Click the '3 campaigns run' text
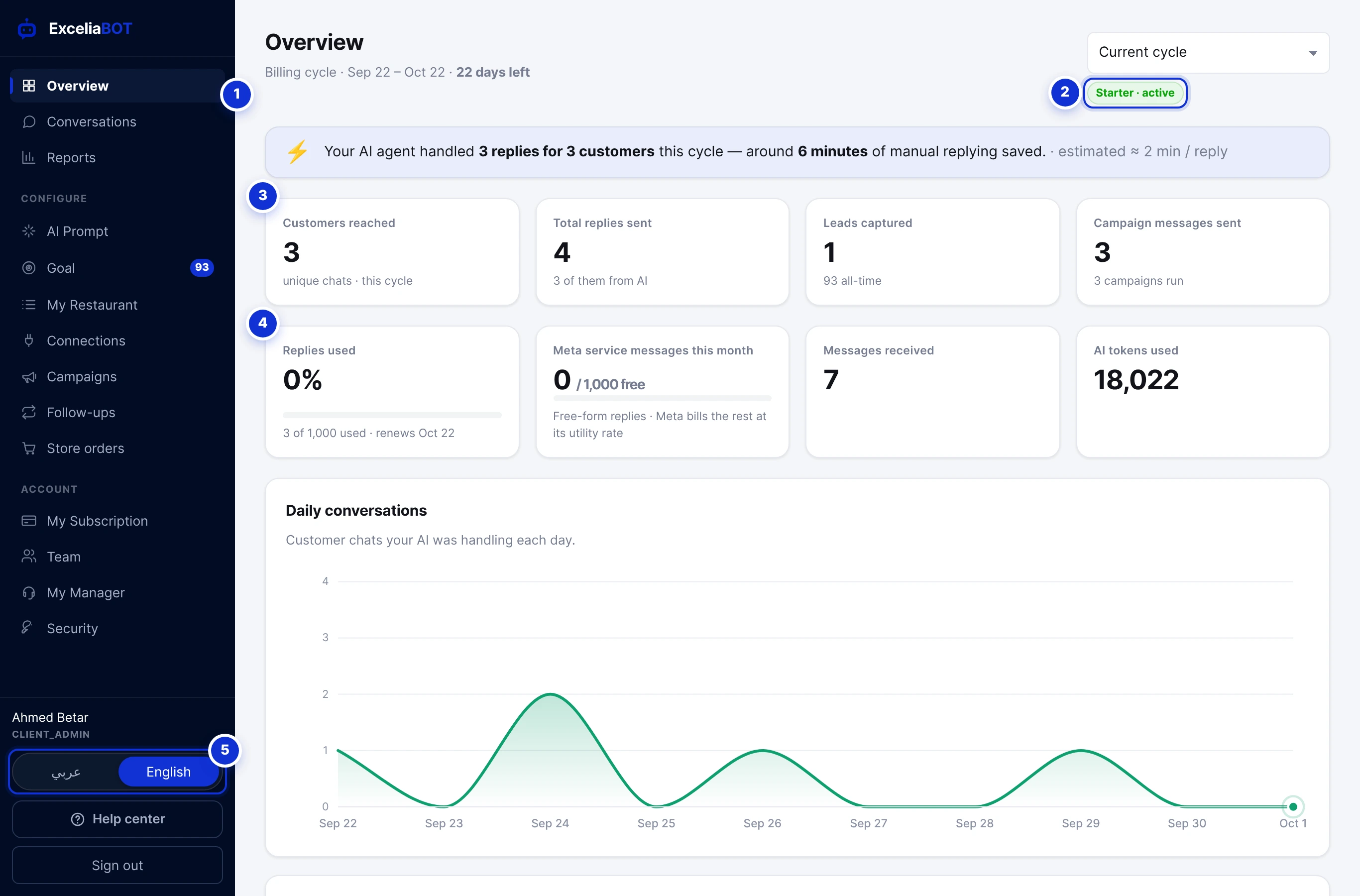 pos(1138,281)
